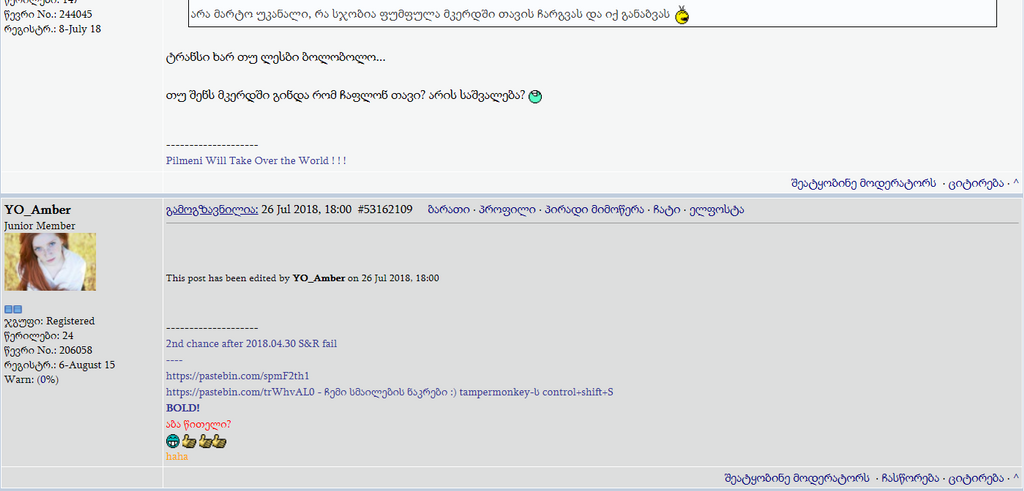Click the 'BOLD!' signature text
1024x491 pixels.
click(183, 409)
